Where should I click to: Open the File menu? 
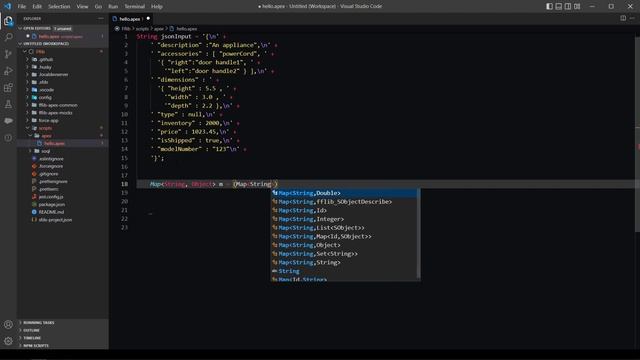click(22, 7)
